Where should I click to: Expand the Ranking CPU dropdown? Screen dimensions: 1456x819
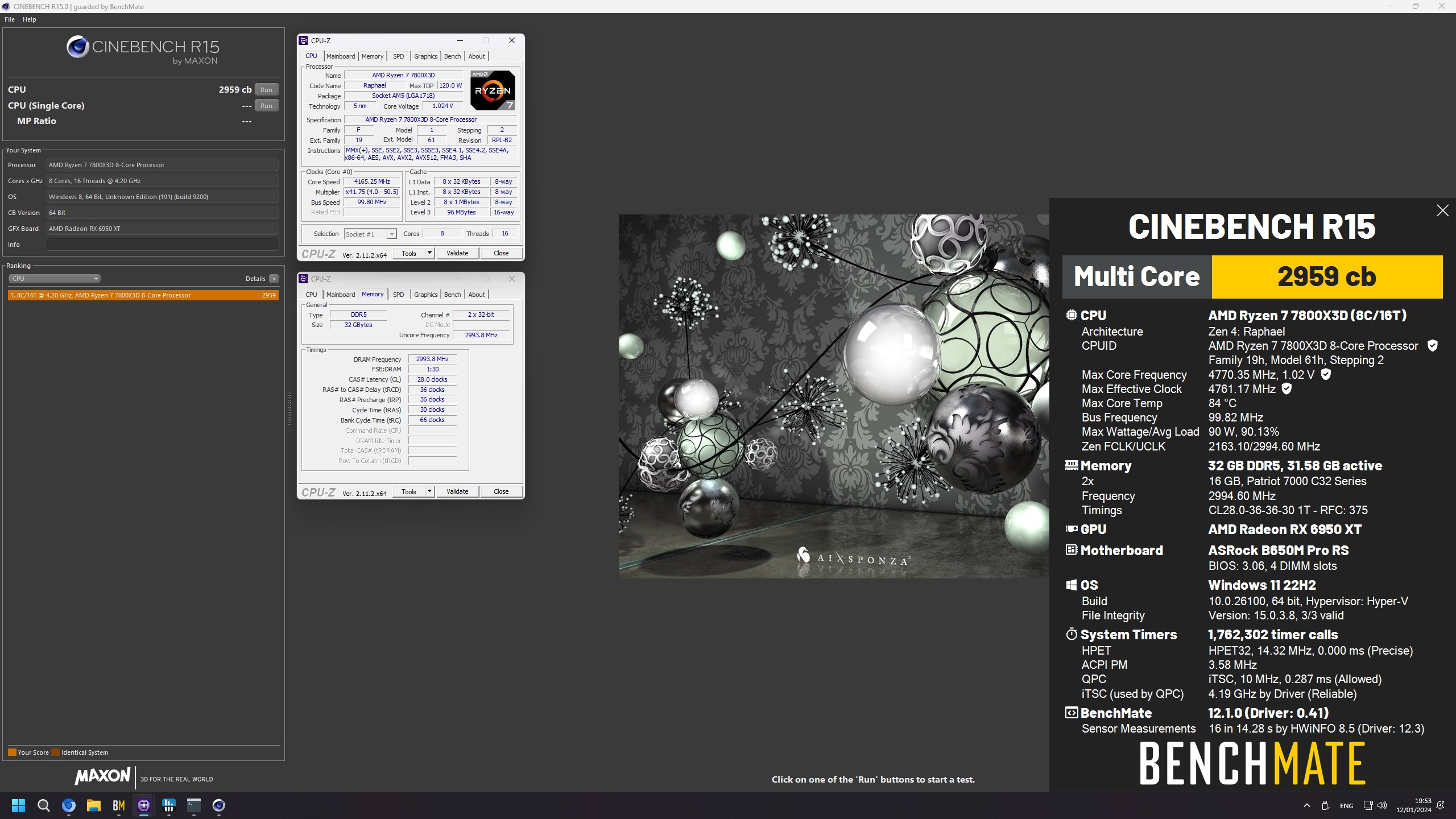[x=55, y=279]
